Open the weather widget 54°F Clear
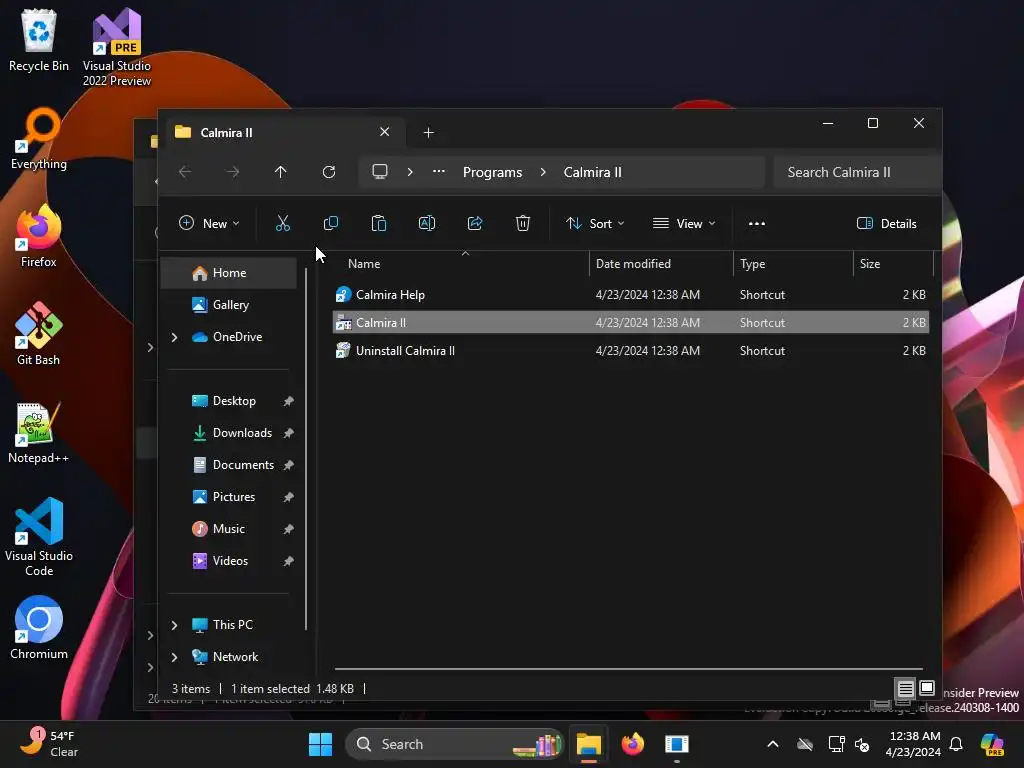The width and height of the screenshot is (1024, 768). click(x=48, y=744)
